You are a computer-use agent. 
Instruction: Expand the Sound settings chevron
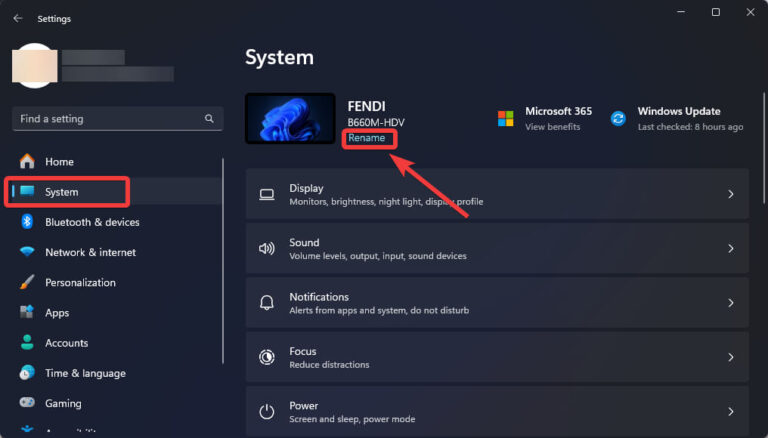(x=731, y=249)
